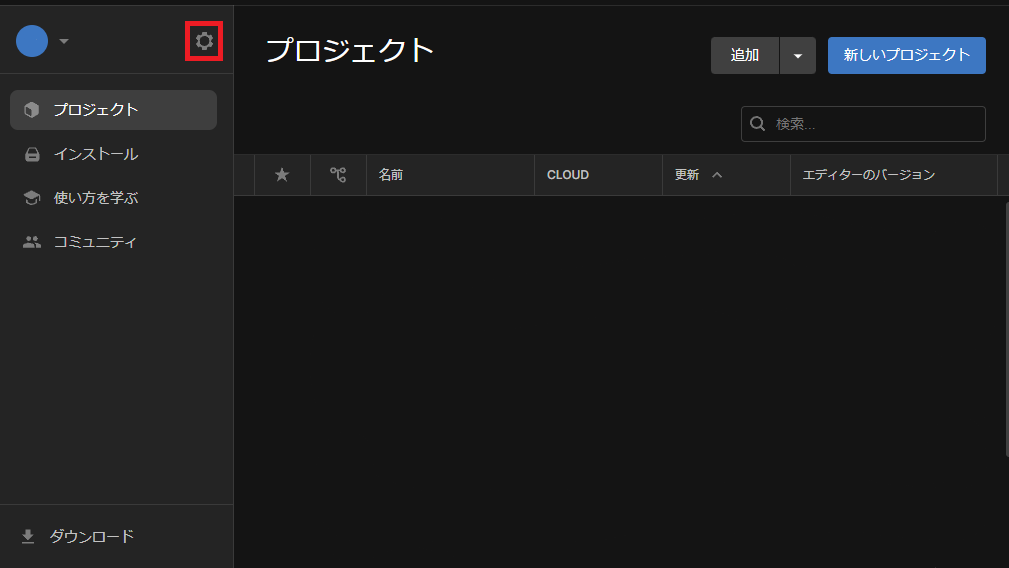Screen dimensions: 1009x568
Task: Sort by the 更新 column header
Action: point(726,175)
